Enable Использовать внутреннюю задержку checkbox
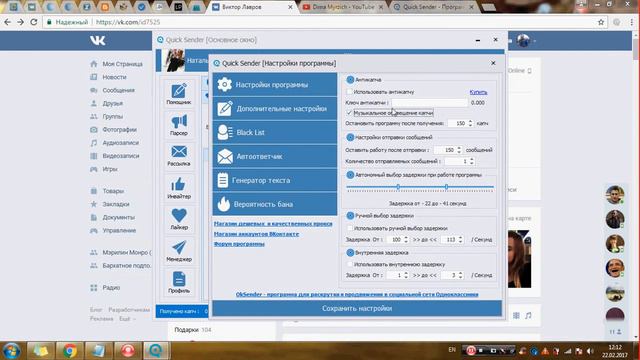The height and width of the screenshot is (360, 640). coord(350,264)
